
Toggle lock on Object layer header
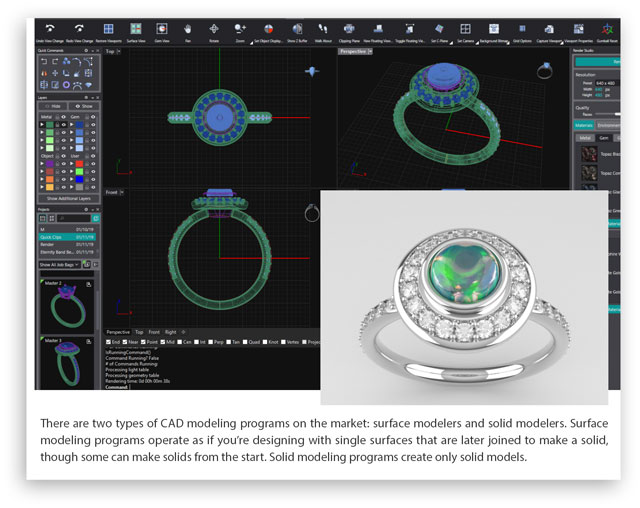(x=57, y=156)
